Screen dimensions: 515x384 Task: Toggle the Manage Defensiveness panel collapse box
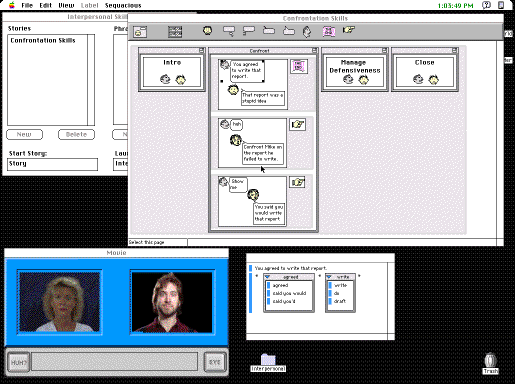[x=385, y=50]
